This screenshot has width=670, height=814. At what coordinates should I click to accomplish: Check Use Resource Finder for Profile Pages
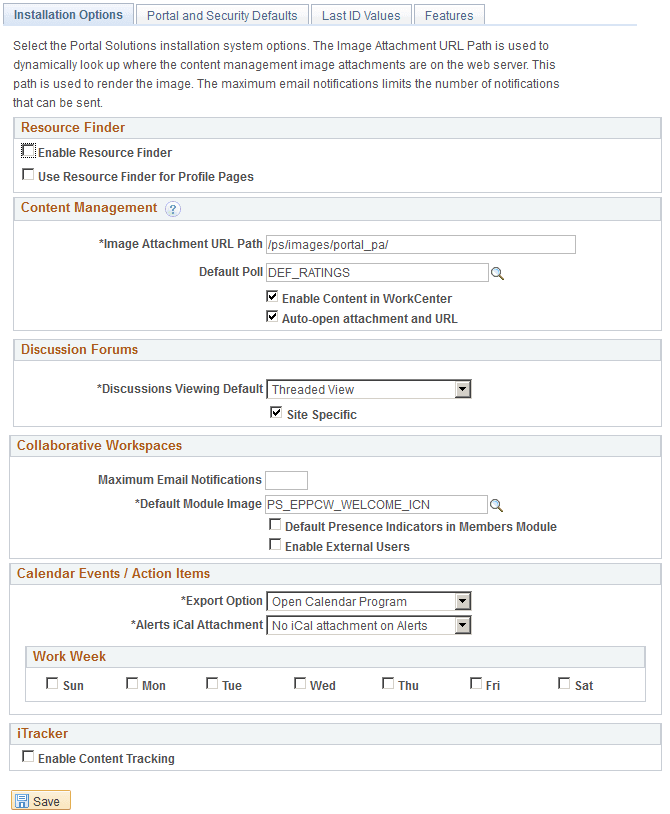click(x=28, y=175)
